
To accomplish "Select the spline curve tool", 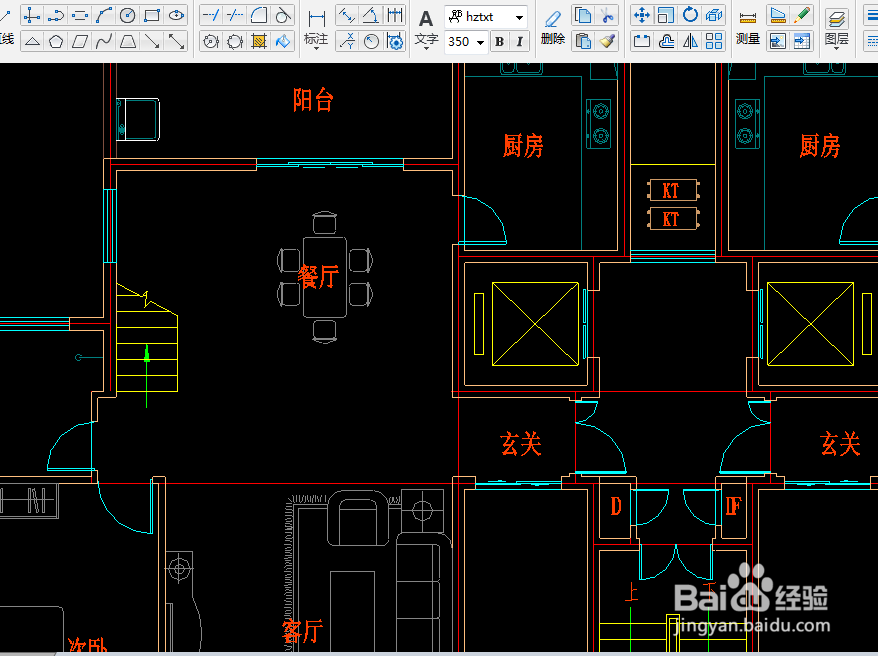I will click(x=104, y=41).
